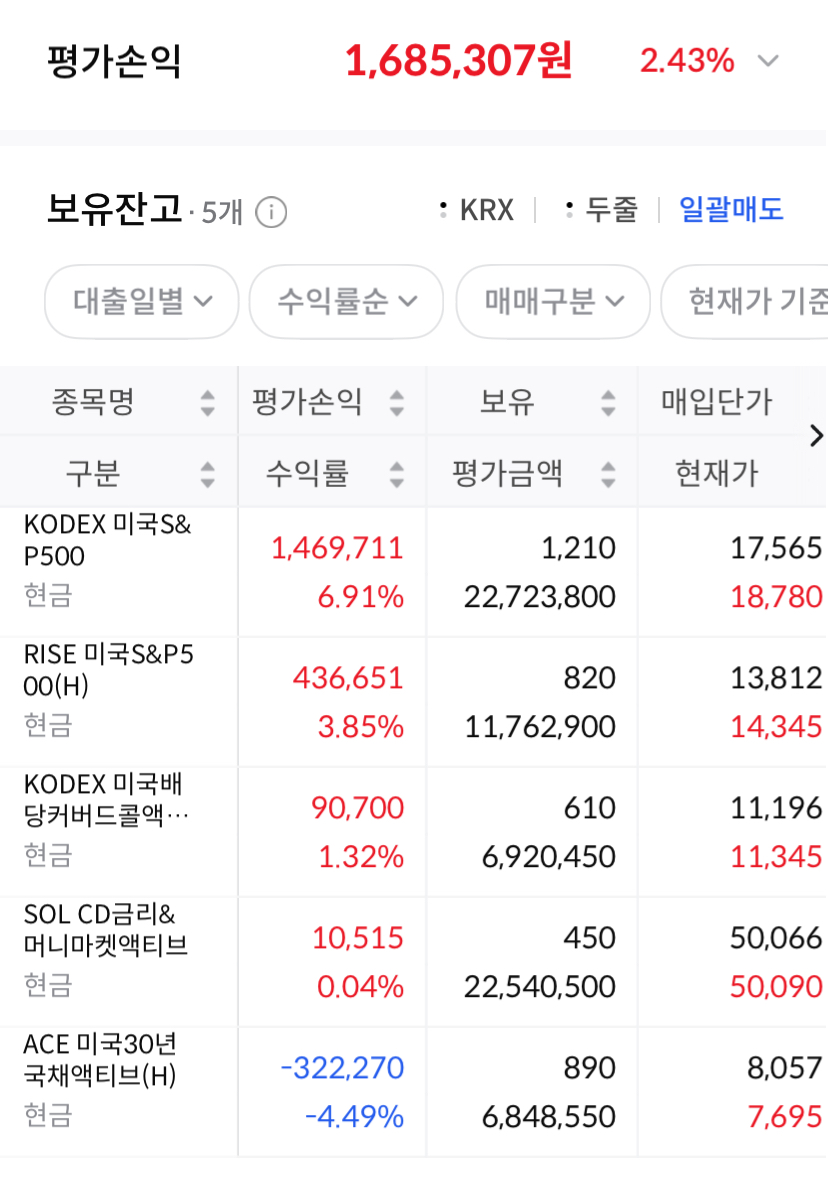Sort by 구분 column arrows
Viewport: 828px width, 1186px height.
(x=207, y=474)
